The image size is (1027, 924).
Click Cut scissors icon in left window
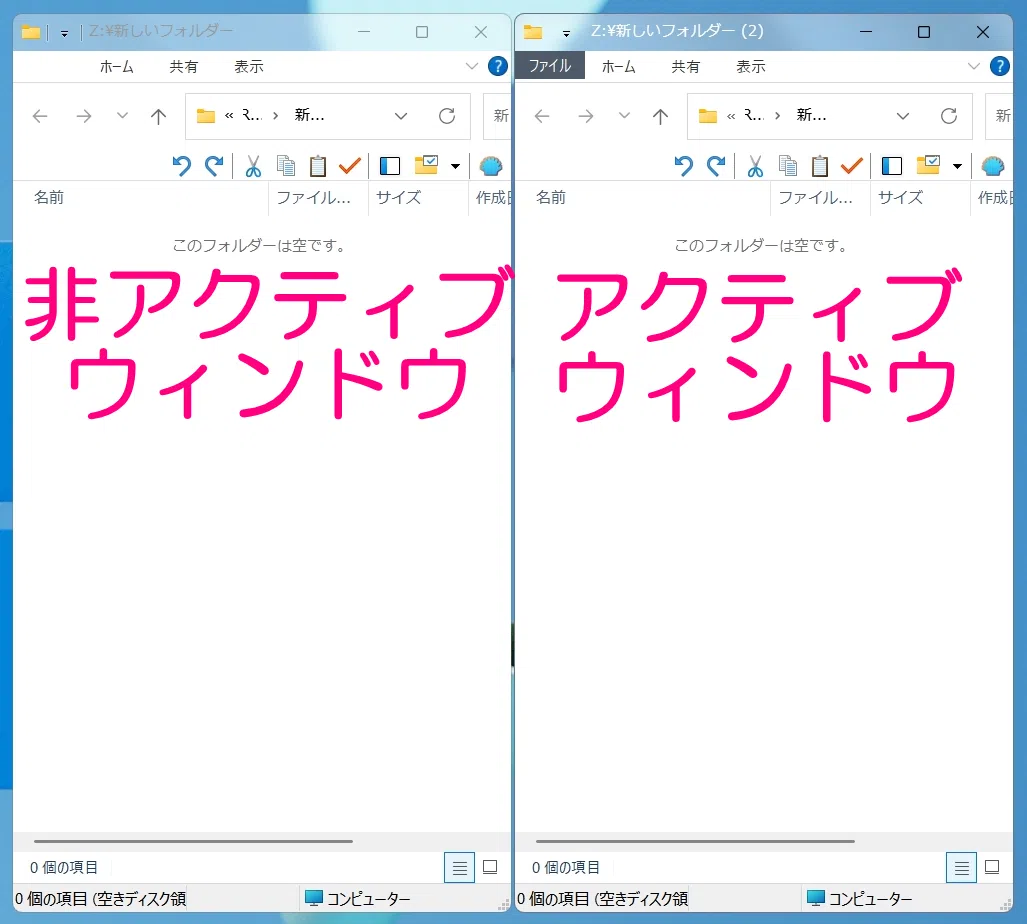(253, 166)
